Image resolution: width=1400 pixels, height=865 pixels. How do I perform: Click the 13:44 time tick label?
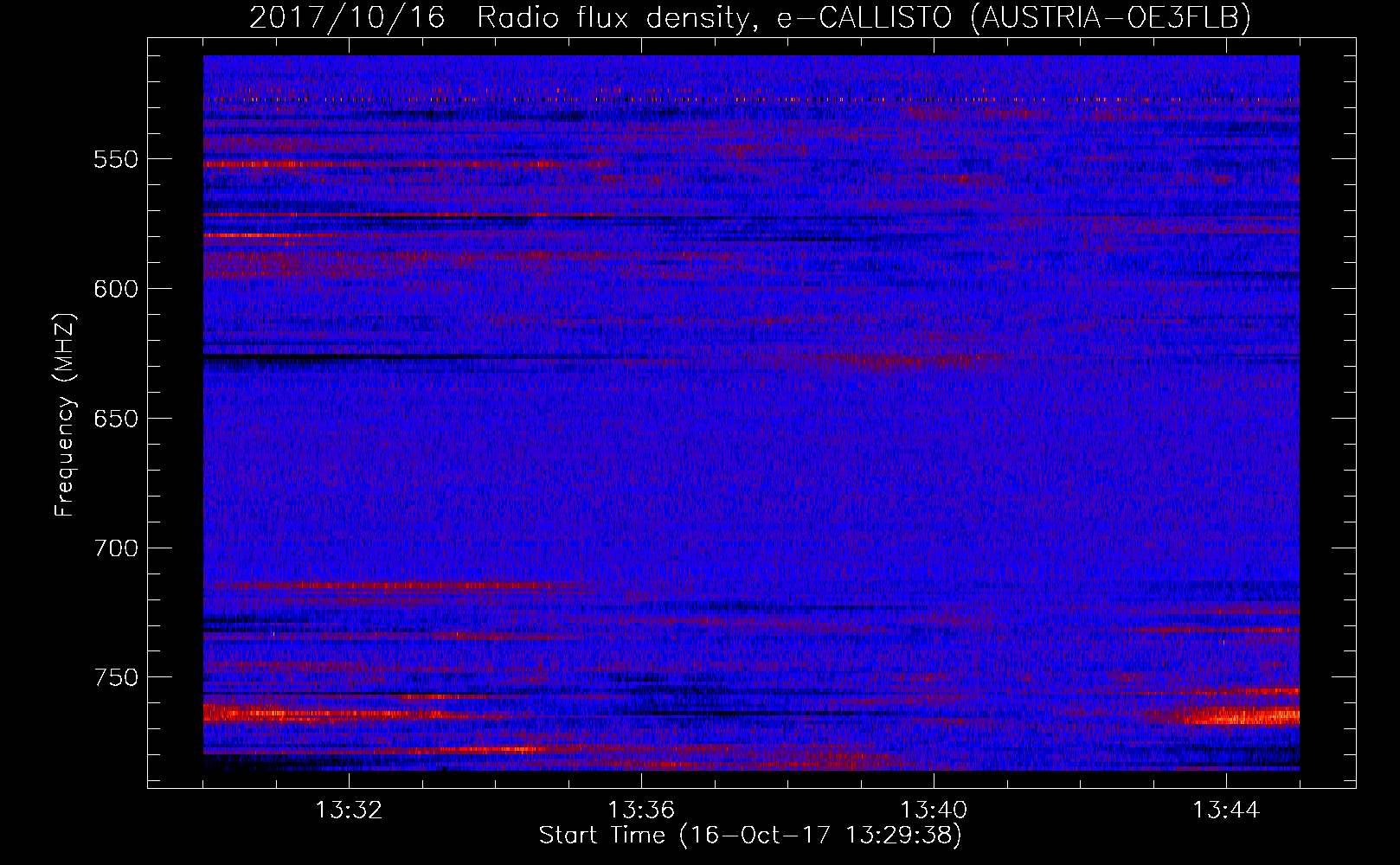1226,811
